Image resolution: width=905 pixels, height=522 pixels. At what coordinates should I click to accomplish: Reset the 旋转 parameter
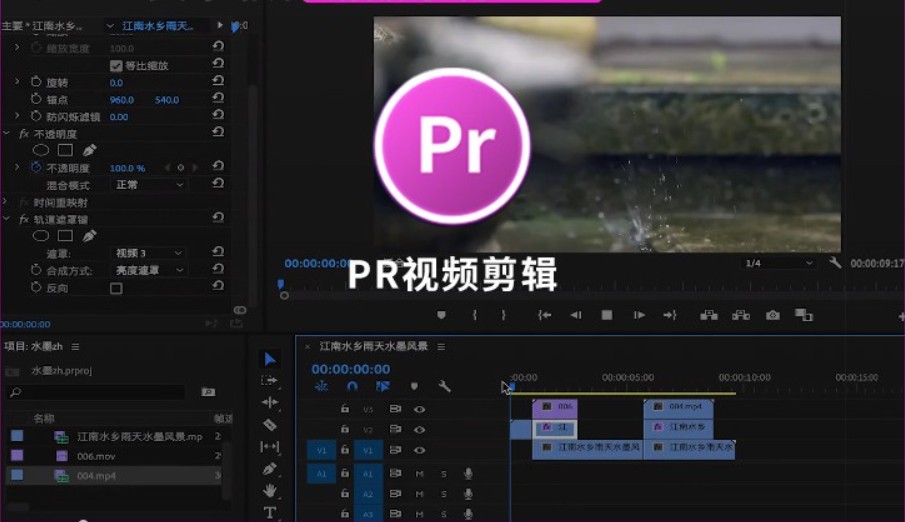[x=218, y=80]
